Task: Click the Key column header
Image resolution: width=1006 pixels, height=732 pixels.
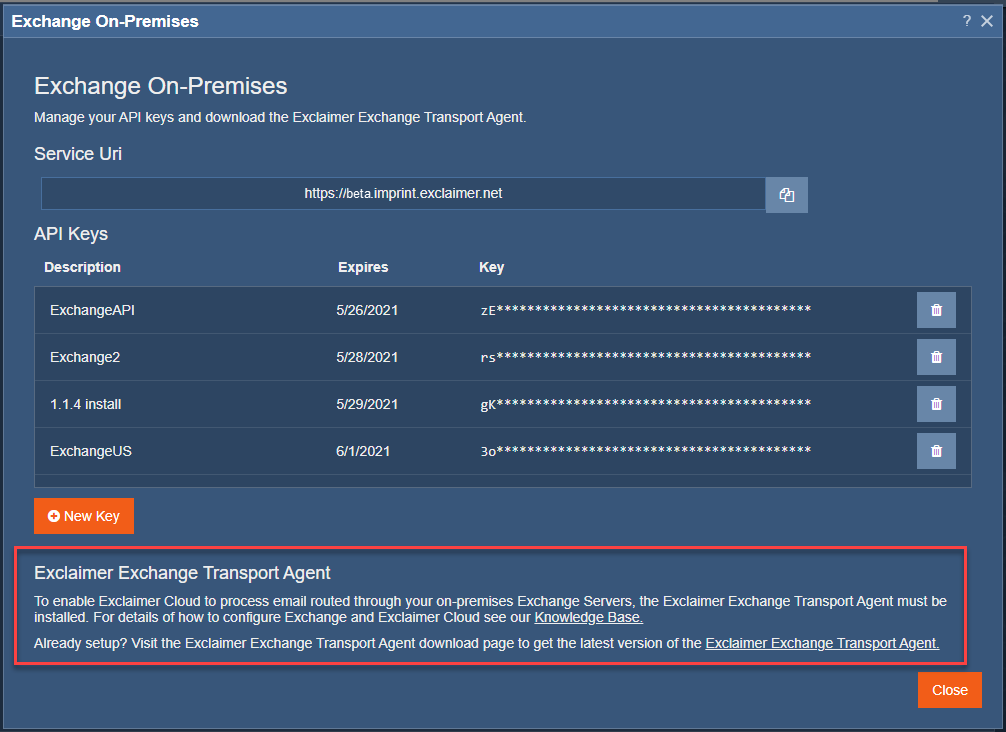Action: 491,267
